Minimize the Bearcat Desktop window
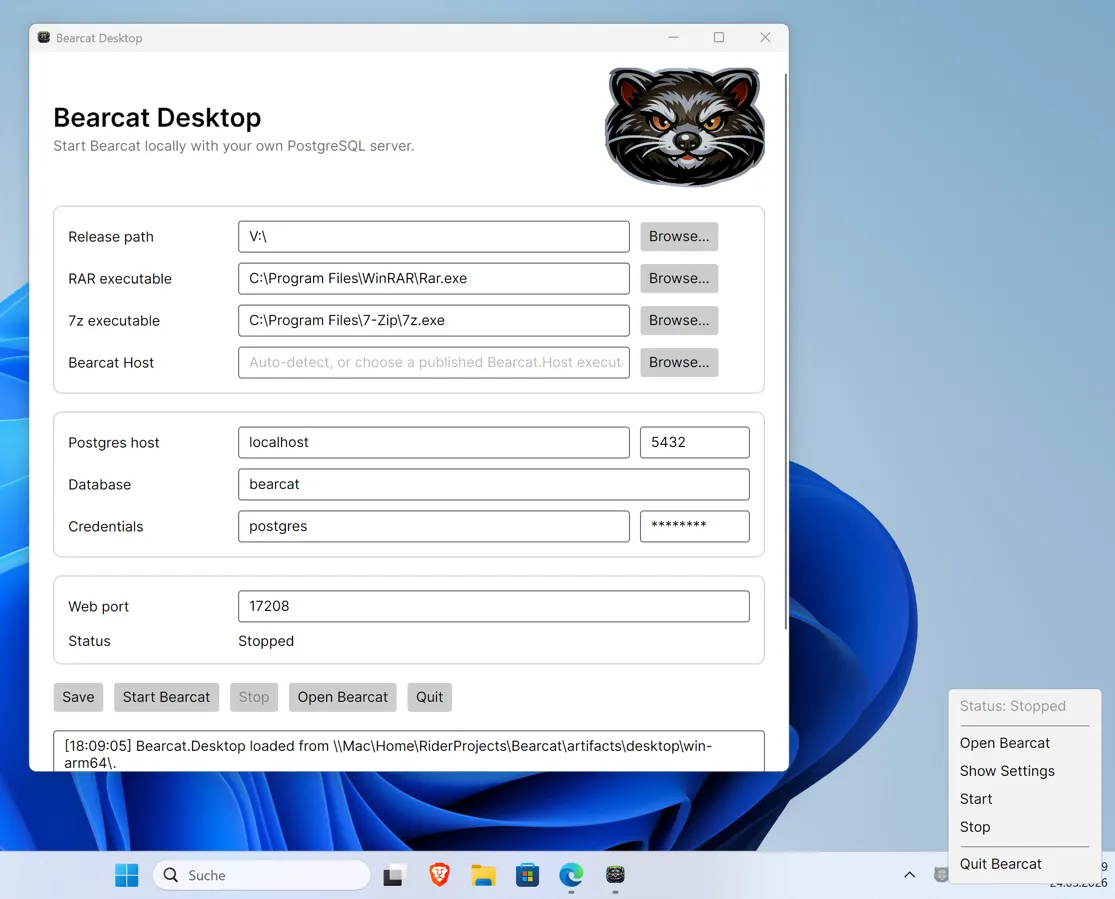1115x899 pixels. 673,38
